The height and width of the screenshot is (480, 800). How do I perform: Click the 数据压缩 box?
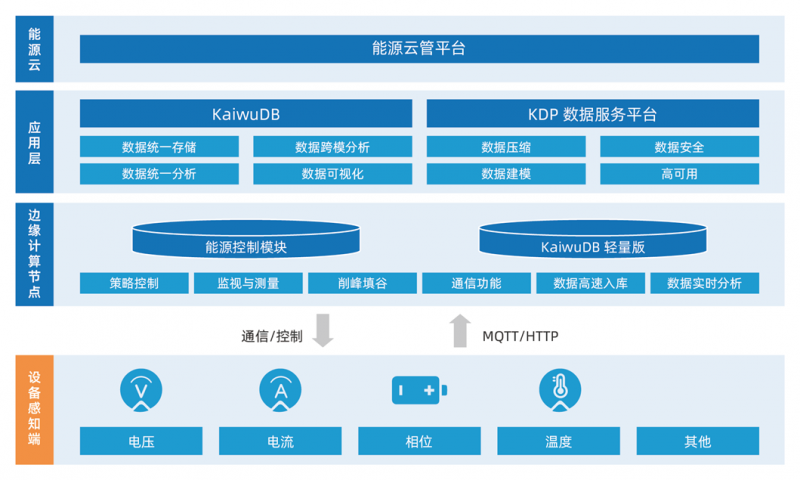[506, 147]
